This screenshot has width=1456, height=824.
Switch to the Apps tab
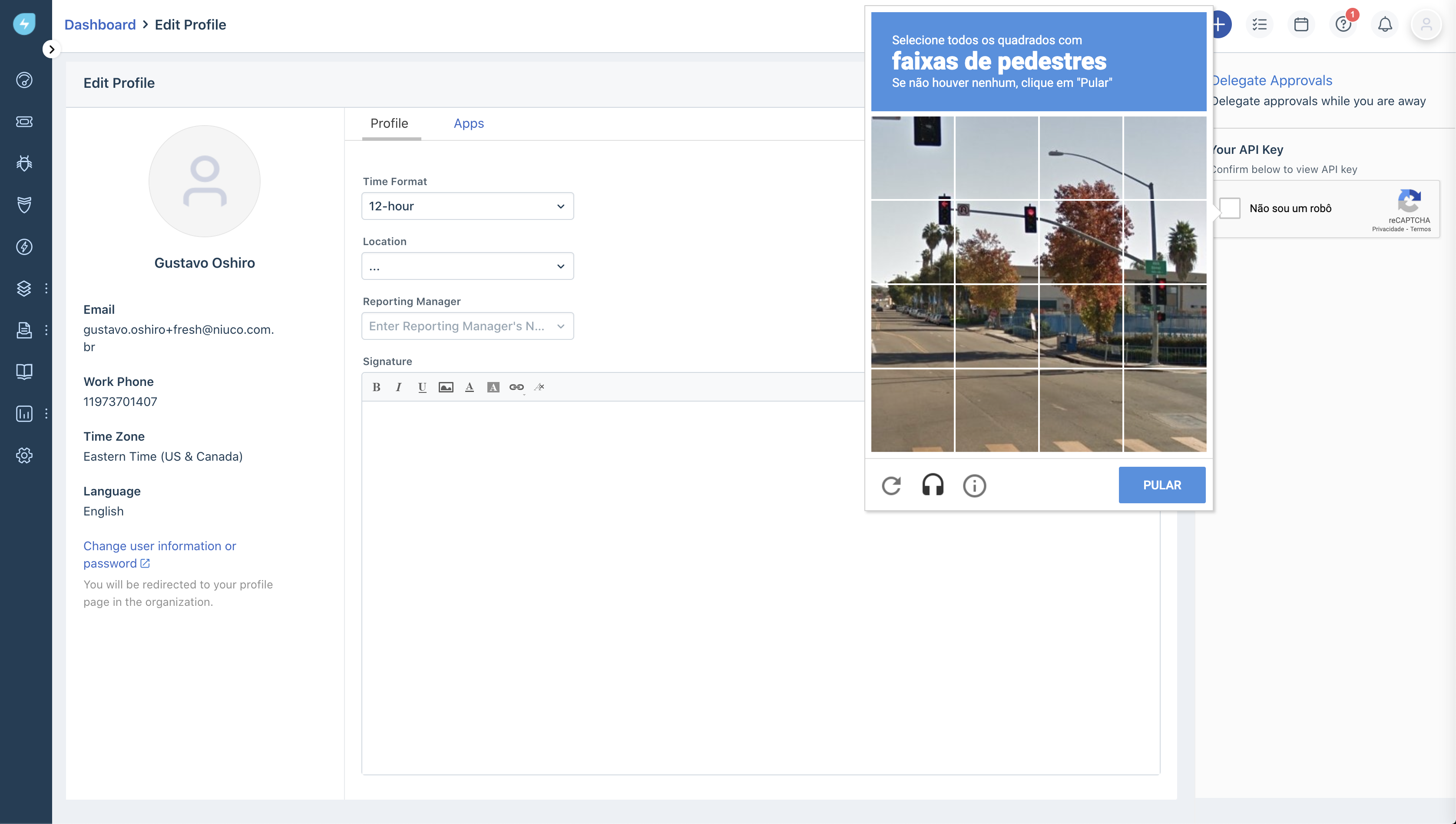(x=468, y=123)
